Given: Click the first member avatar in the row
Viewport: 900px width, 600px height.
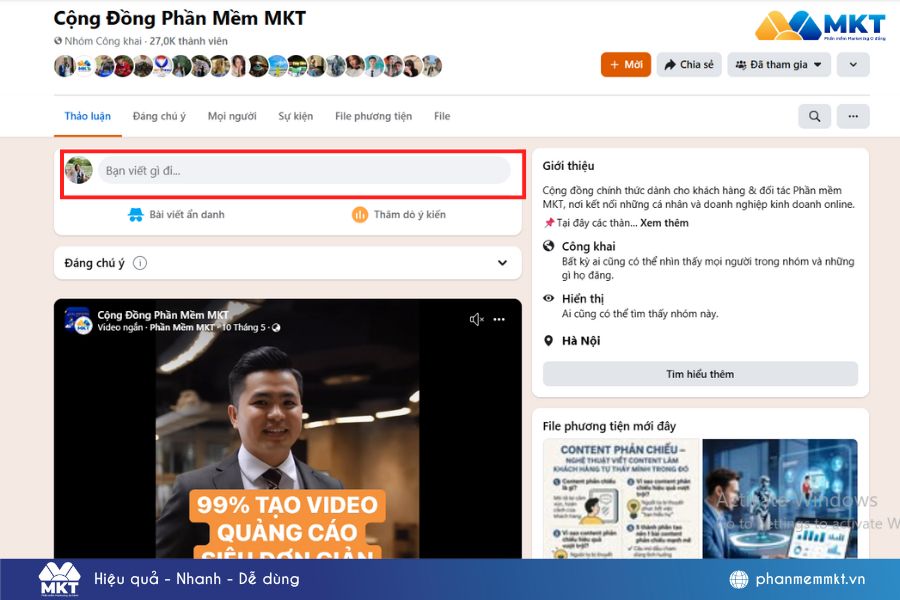Looking at the screenshot, I should point(64,66).
